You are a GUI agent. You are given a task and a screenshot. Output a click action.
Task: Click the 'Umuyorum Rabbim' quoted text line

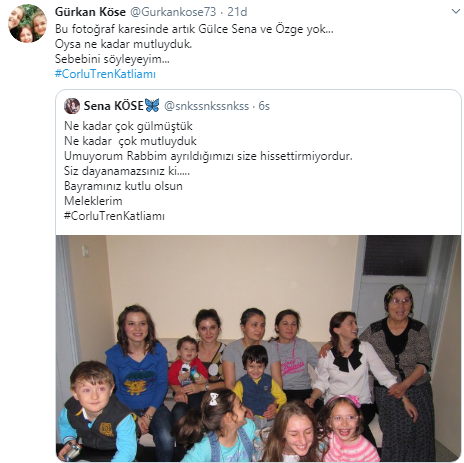pyautogui.click(x=208, y=156)
